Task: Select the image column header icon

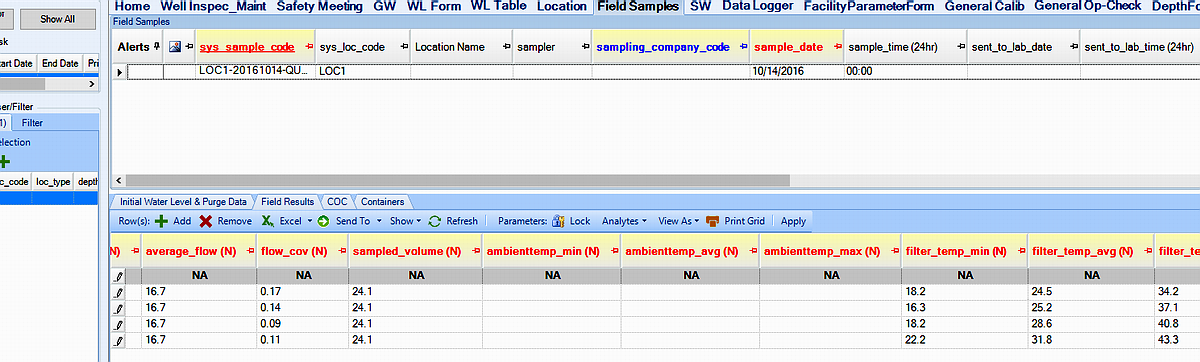Action: coord(175,47)
